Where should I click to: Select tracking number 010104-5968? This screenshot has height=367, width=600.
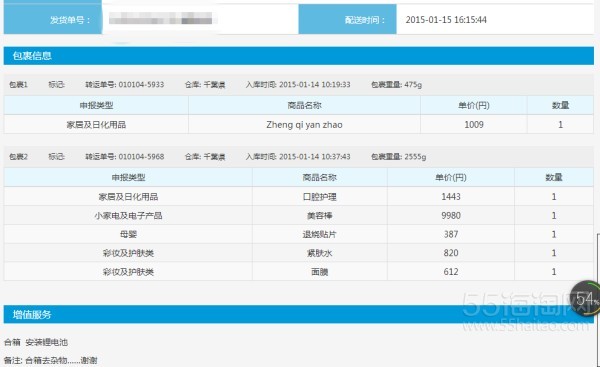tap(141, 157)
